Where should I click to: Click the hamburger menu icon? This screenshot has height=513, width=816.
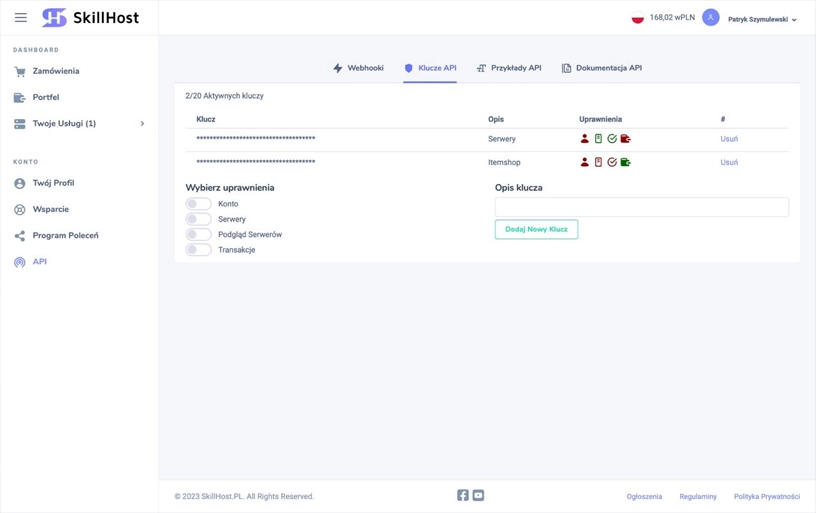click(x=20, y=18)
